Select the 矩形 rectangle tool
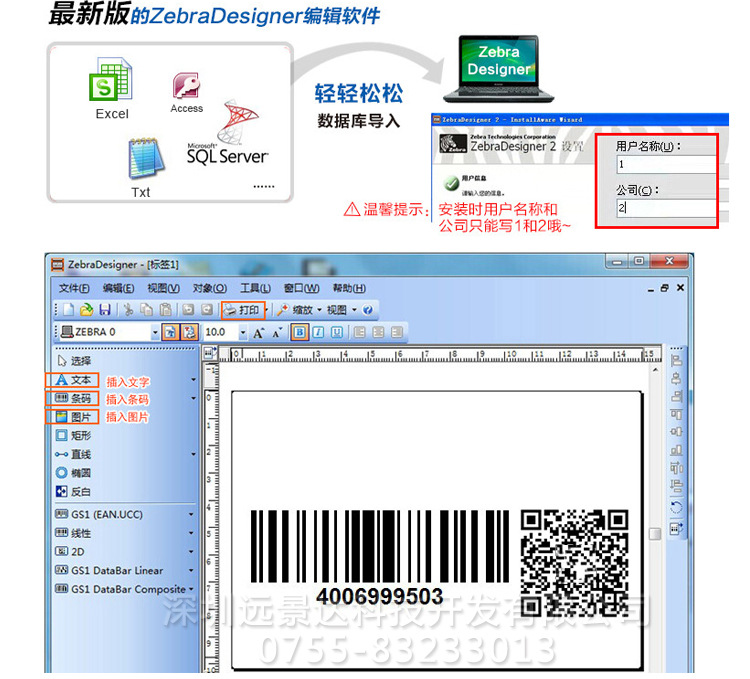The height and width of the screenshot is (679, 750). (x=73, y=436)
